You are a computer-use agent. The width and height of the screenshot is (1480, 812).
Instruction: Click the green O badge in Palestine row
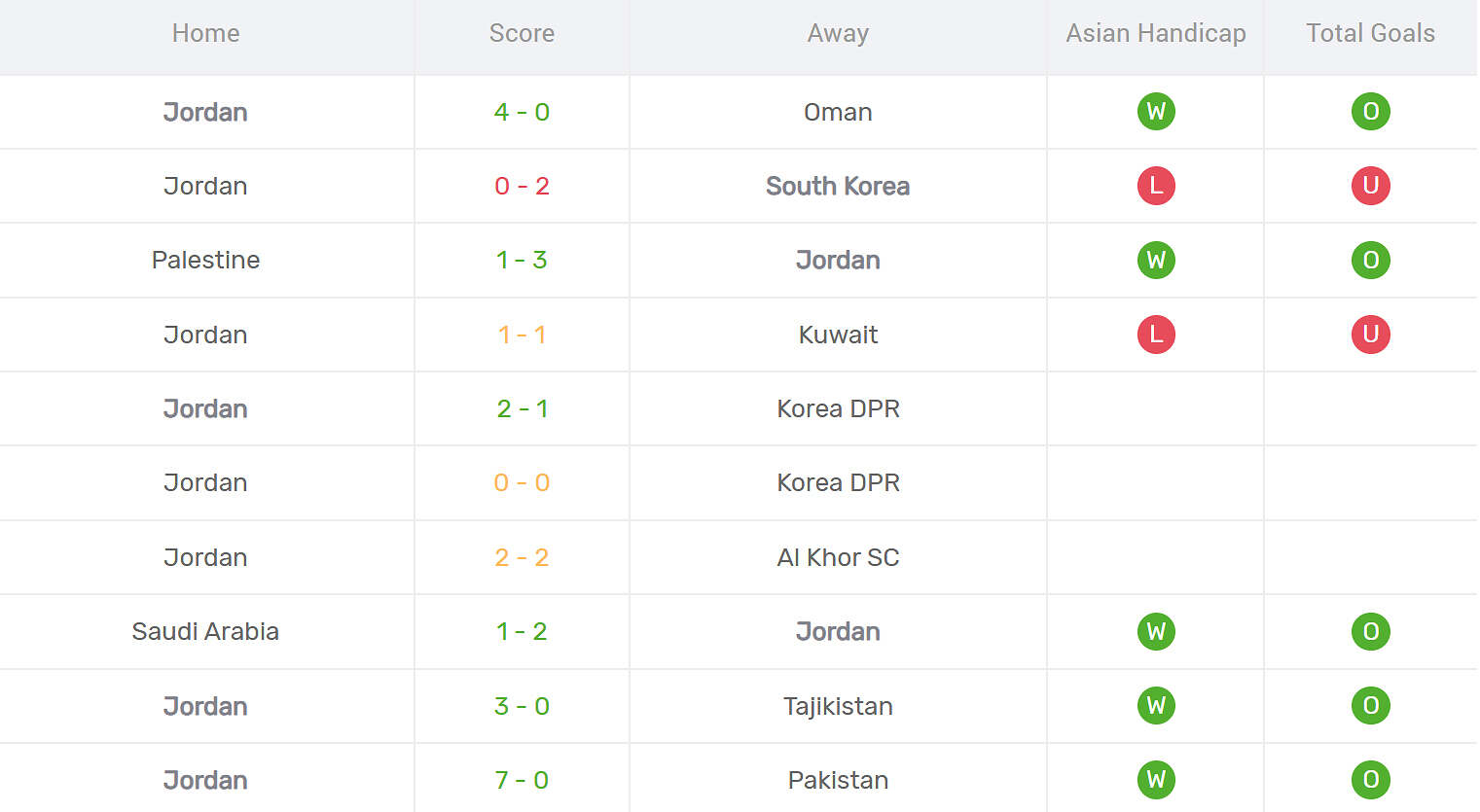[x=1370, y=260]
